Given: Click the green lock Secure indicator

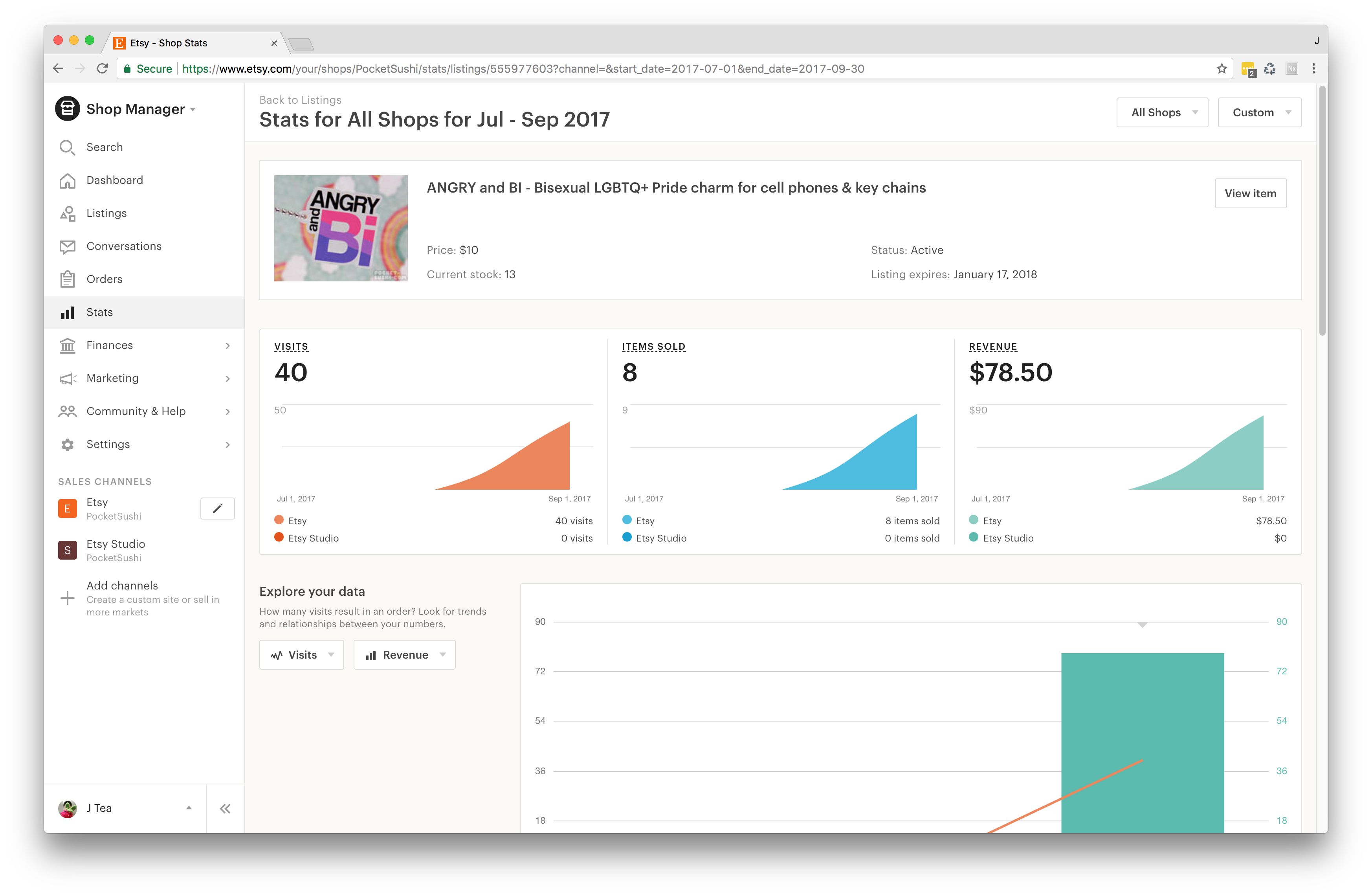Looking at the screenshot, I should pos(147,69).
